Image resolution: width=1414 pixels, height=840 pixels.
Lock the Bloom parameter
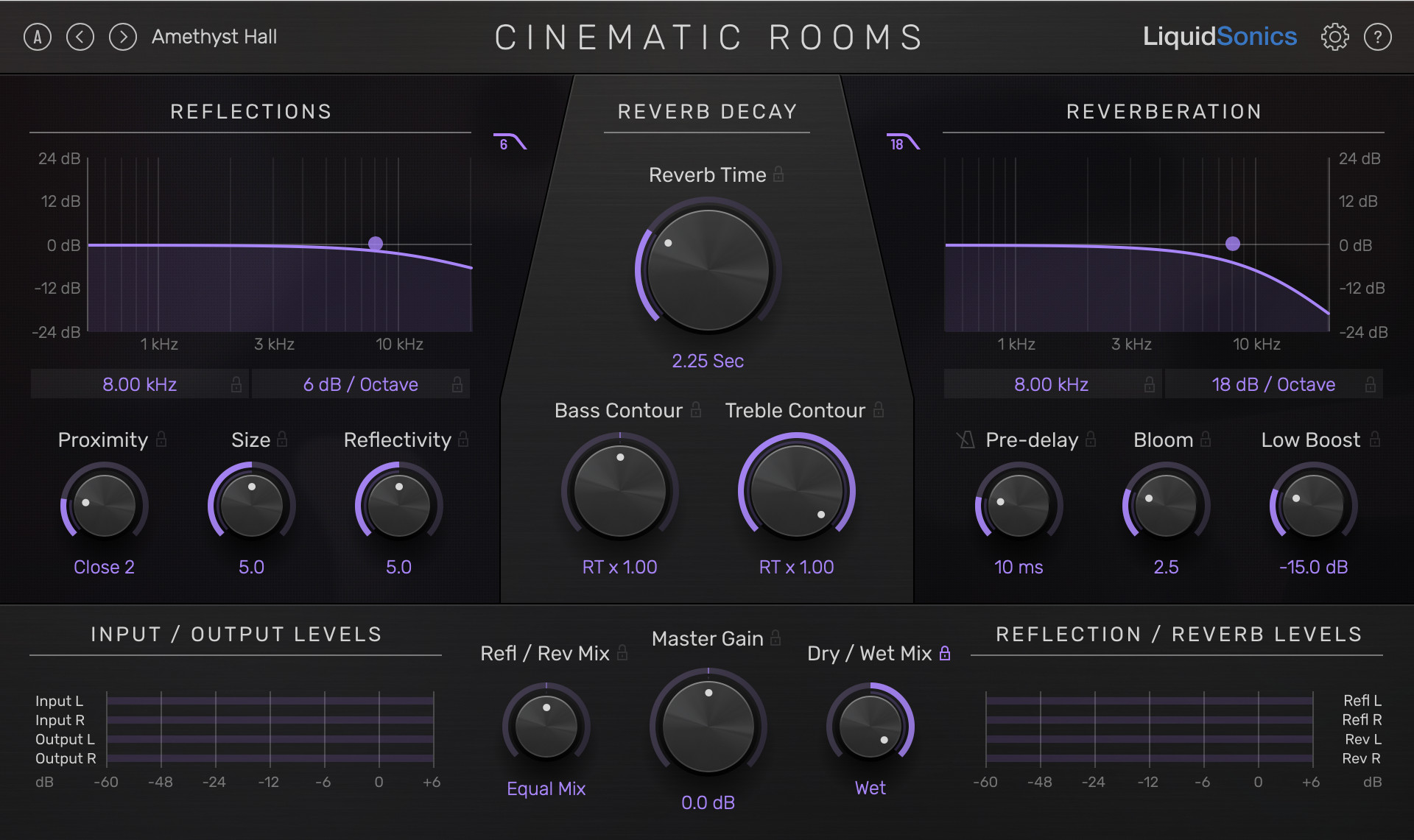tap(1206, 440)
